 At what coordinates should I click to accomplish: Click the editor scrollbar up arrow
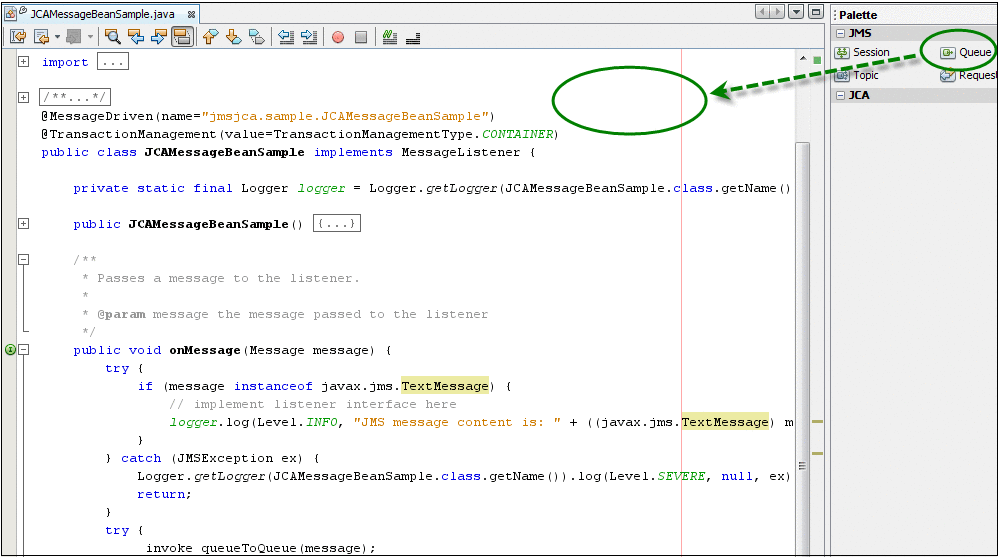pyautogui.click(x=803, y=59)
